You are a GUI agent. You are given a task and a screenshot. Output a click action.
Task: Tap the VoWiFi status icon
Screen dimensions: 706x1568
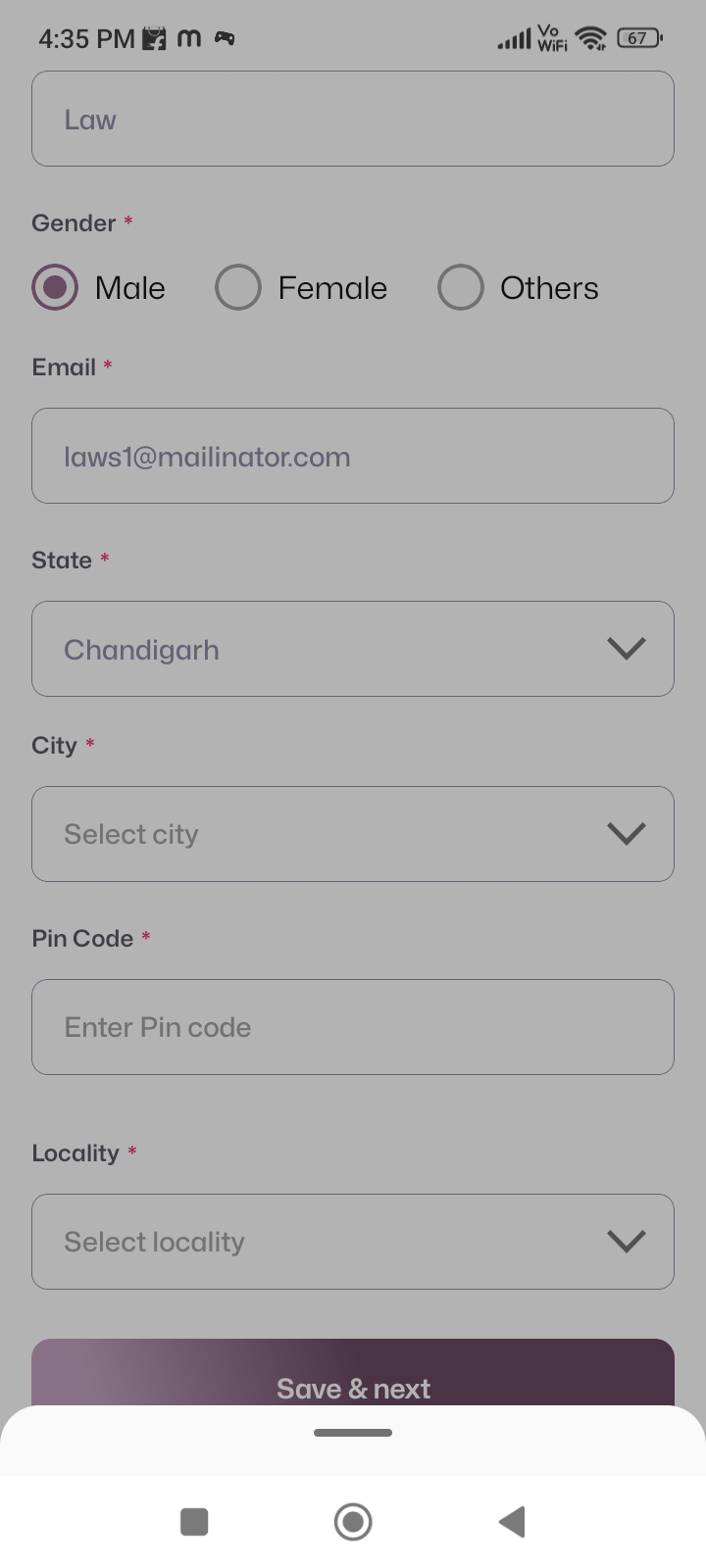tap(552, 38)
